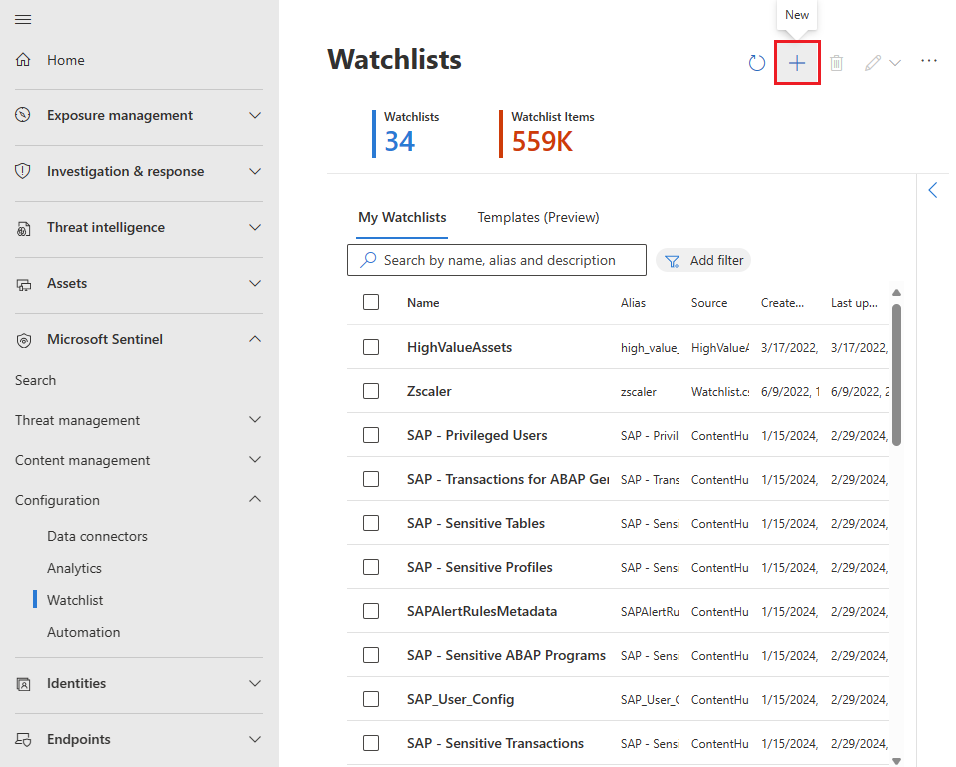Check the Zscaler row checkbox
The image size is (956, 767).
click(371, 391)
